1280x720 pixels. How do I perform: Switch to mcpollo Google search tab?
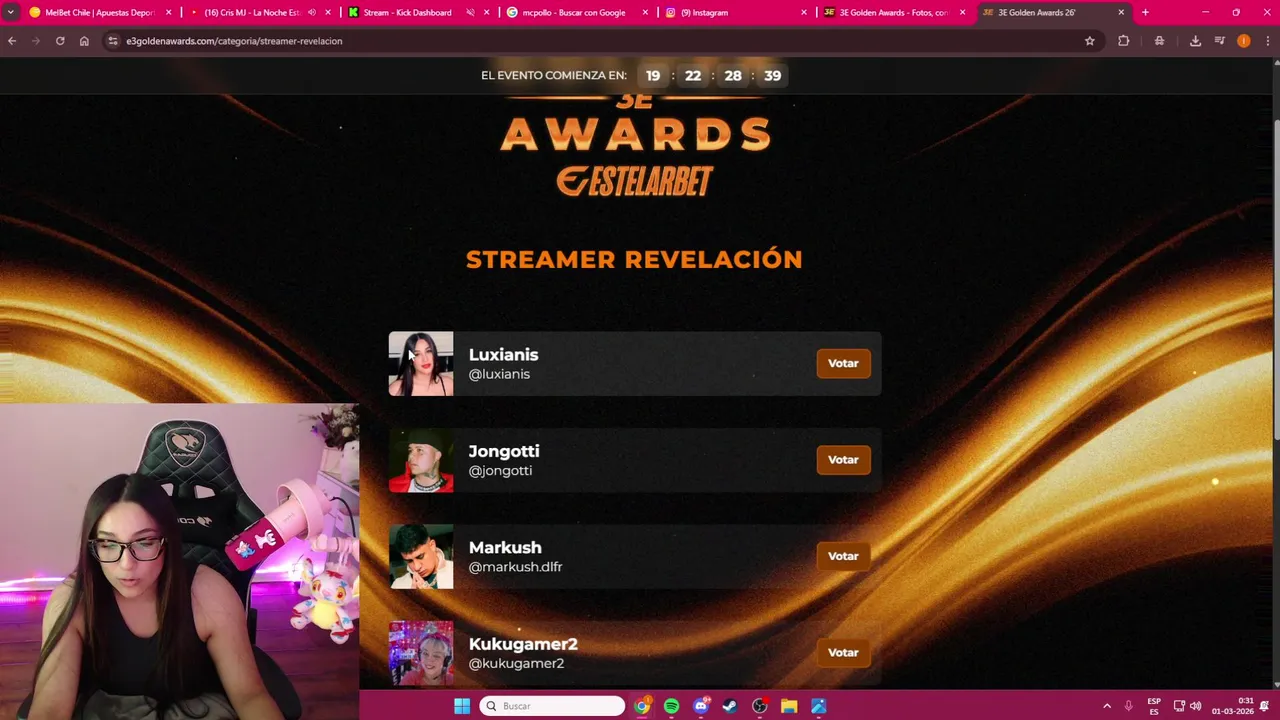click(x=575, y=13)
